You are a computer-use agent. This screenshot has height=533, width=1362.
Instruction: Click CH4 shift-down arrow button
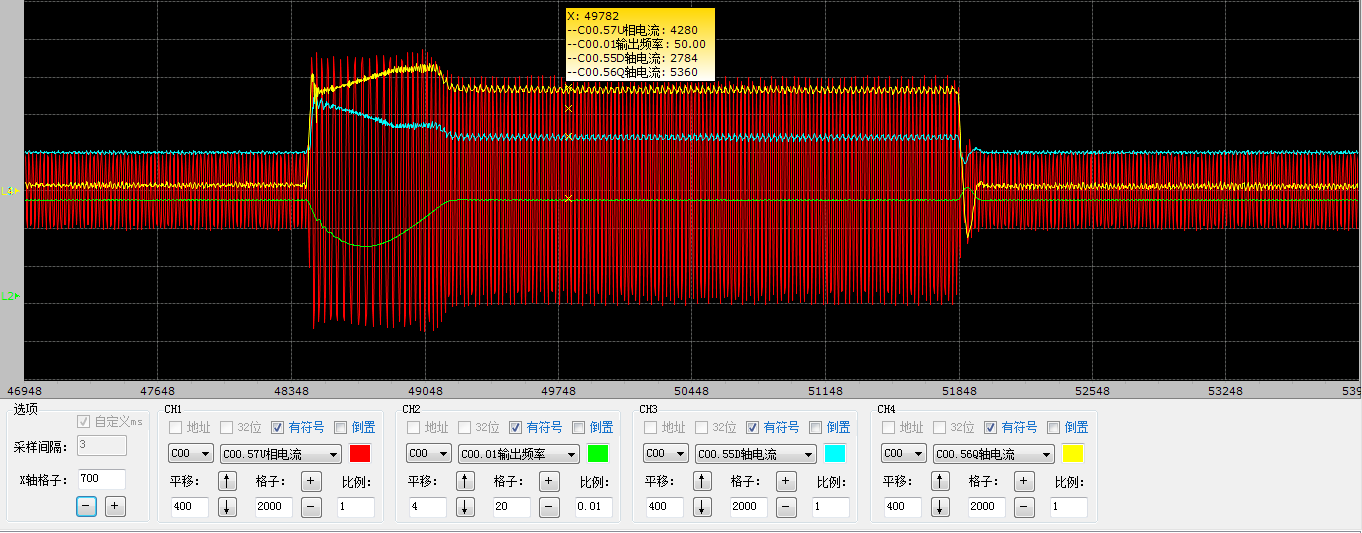click(941, 506)
